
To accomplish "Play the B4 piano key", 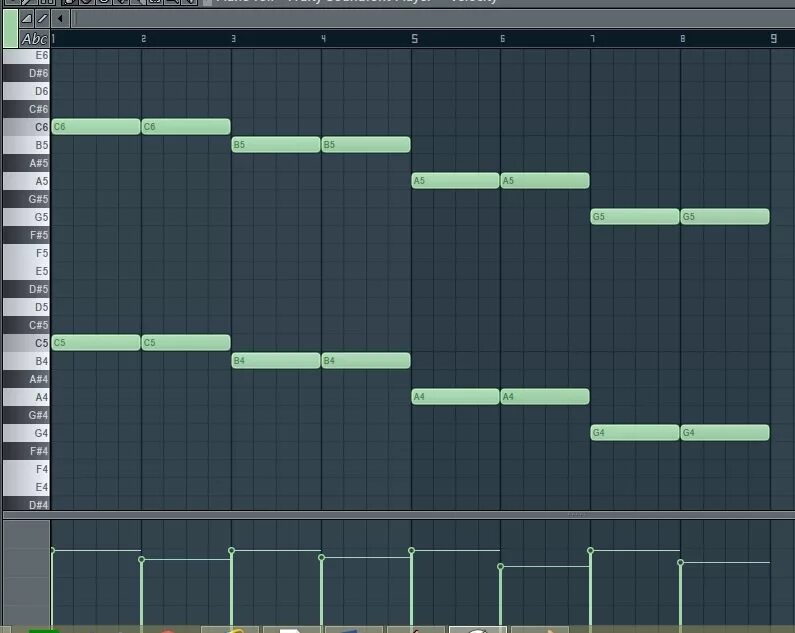I will (x=26, y=361).
